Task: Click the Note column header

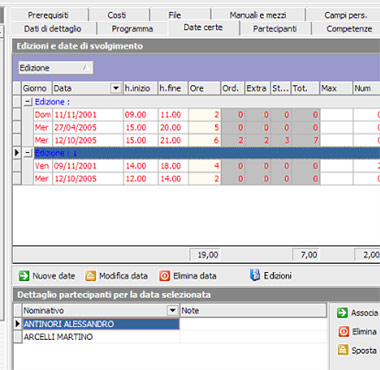Action: click(x=253, y=310)
